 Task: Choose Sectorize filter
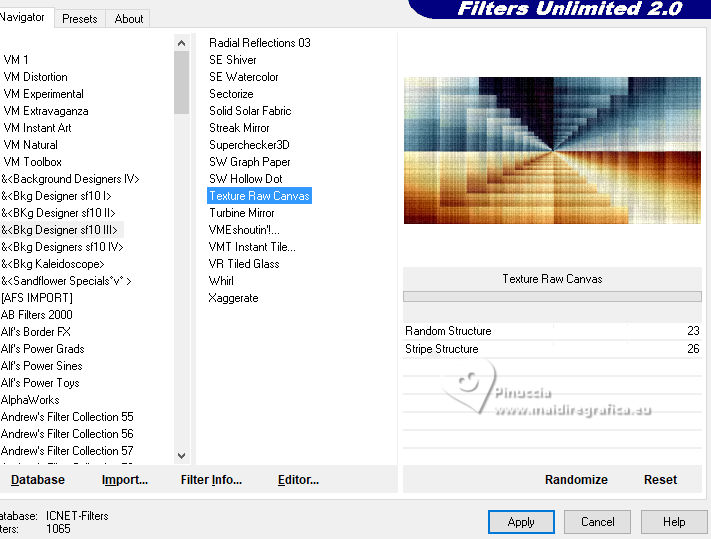(231, 94)
